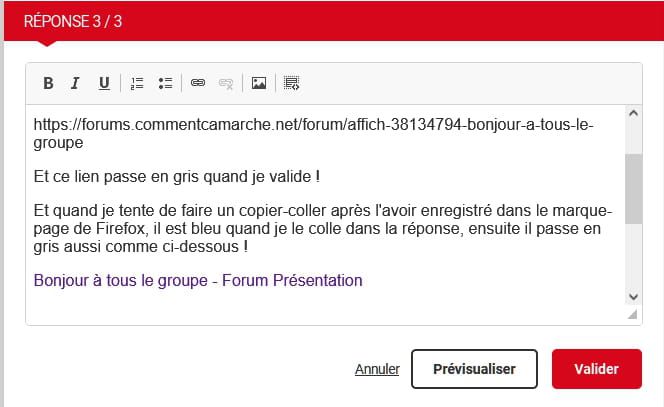Click the editor resize handle corner
This screenshot has width=664, height=407.
633,314
